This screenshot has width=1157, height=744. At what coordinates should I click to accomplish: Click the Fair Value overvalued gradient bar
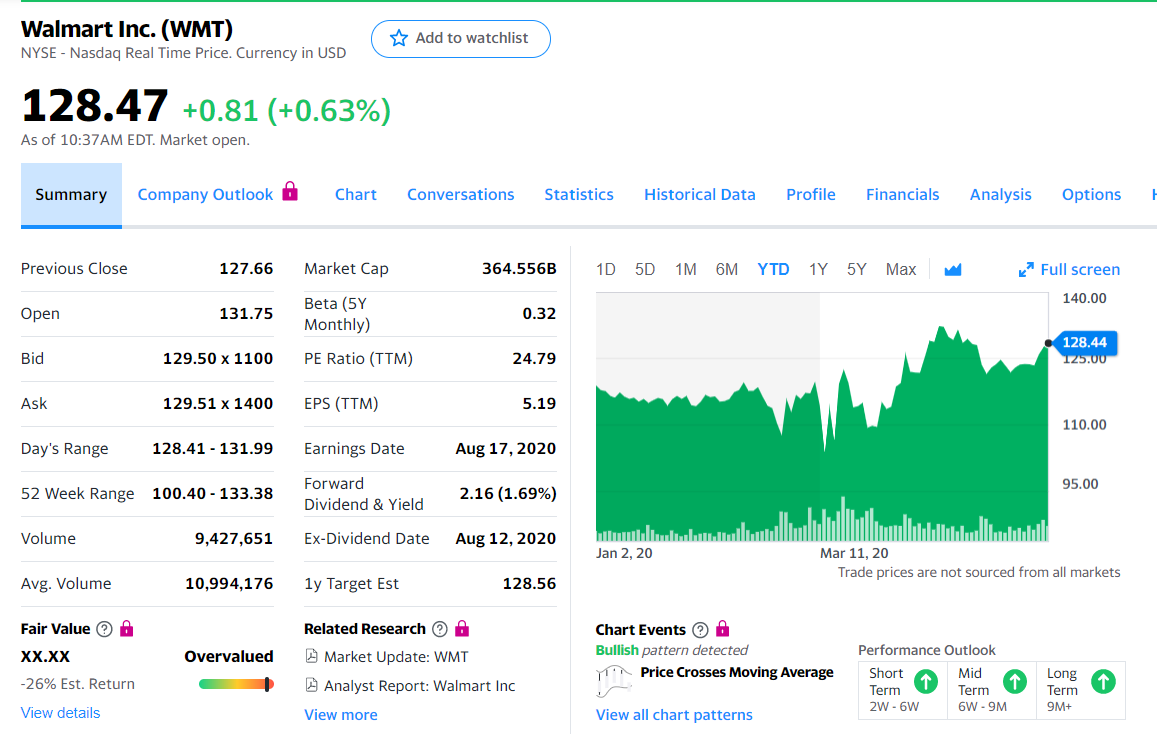[236, 684]
